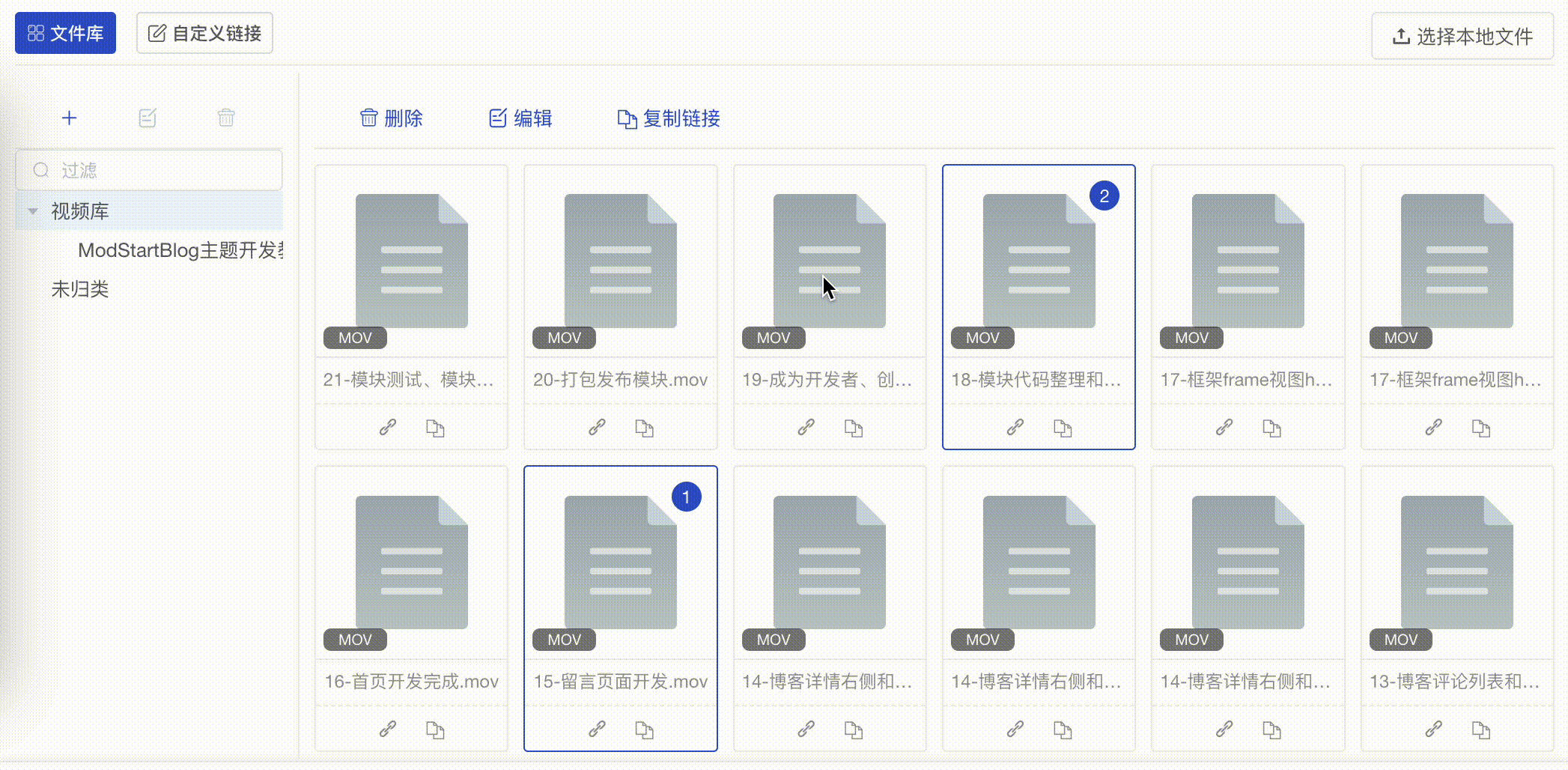Click the 过滤 filter input field
This screenshot has height=770, width=1568.
(148, 170)
